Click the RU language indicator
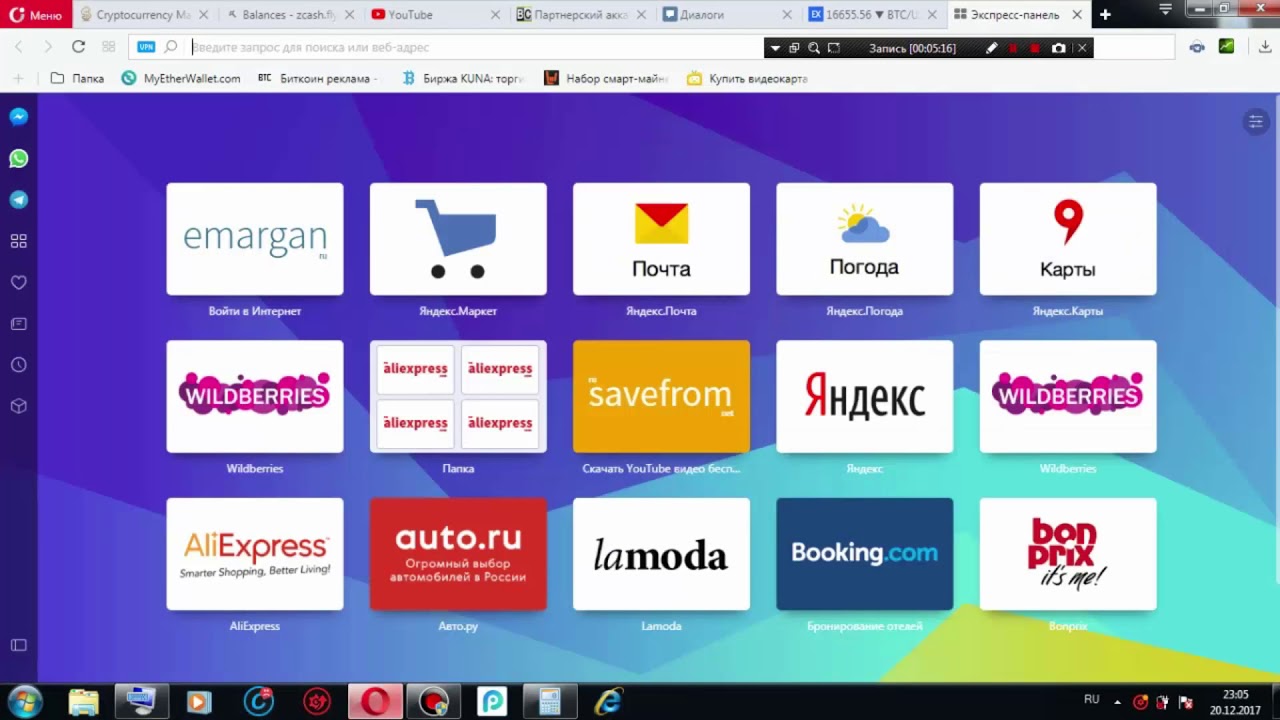The width and height of the screenshot is (1280, 720). point(1091,700)
